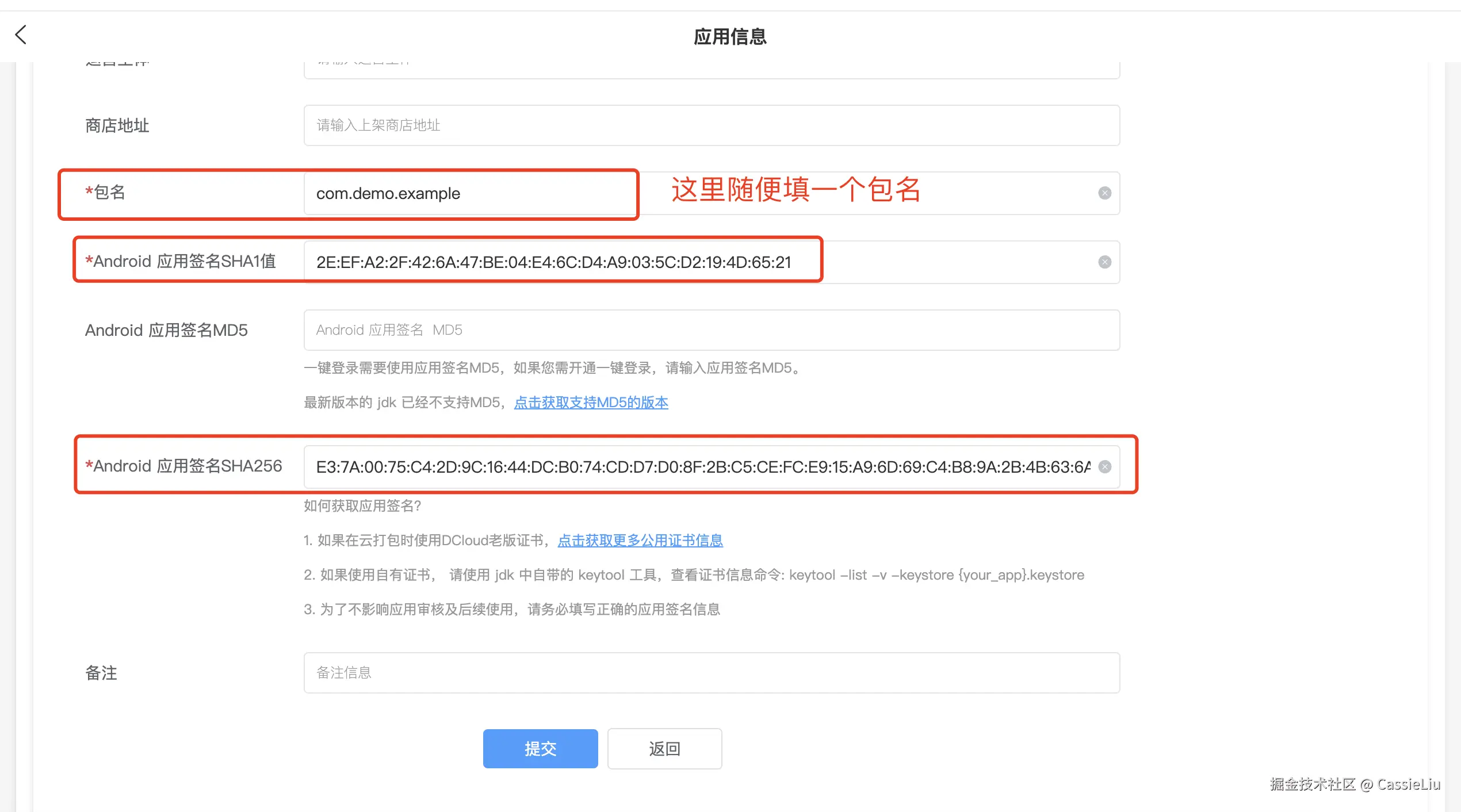Focus the Android 应用签名 MD5 input
The width and height of the screenshot is (1461, 812).
(711, 330)
